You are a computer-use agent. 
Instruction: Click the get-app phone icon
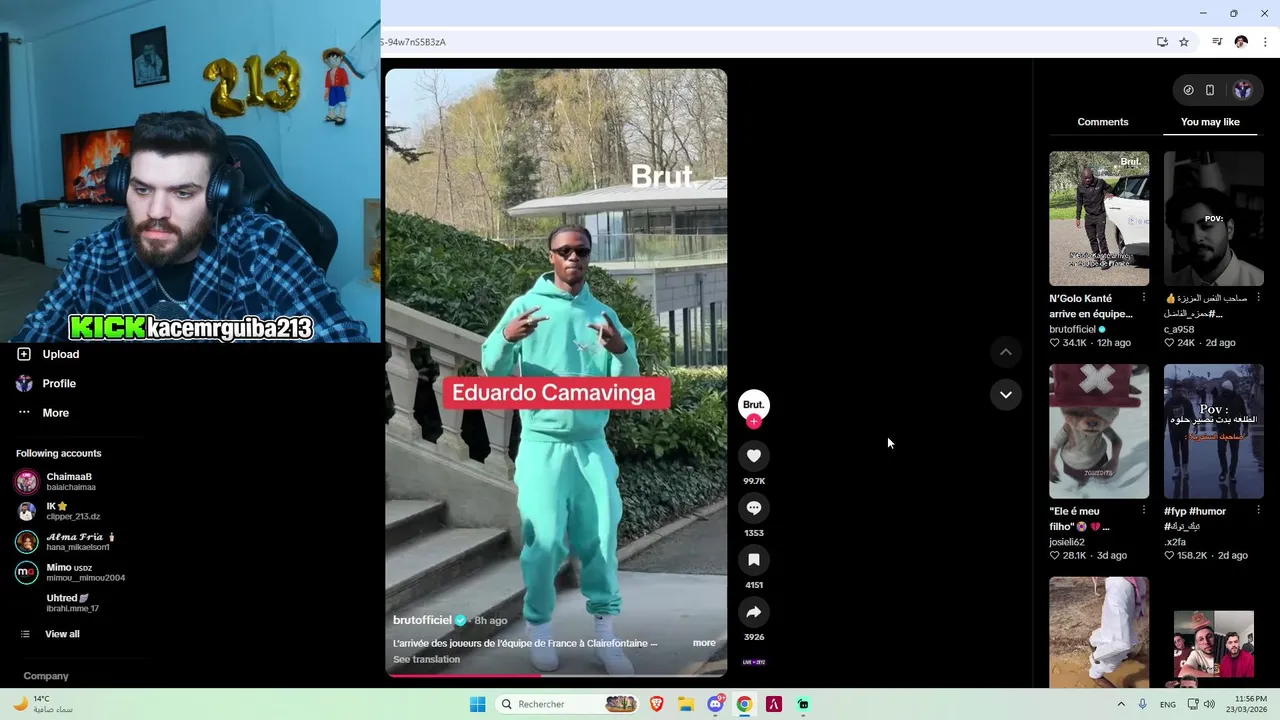point(1210,90)
